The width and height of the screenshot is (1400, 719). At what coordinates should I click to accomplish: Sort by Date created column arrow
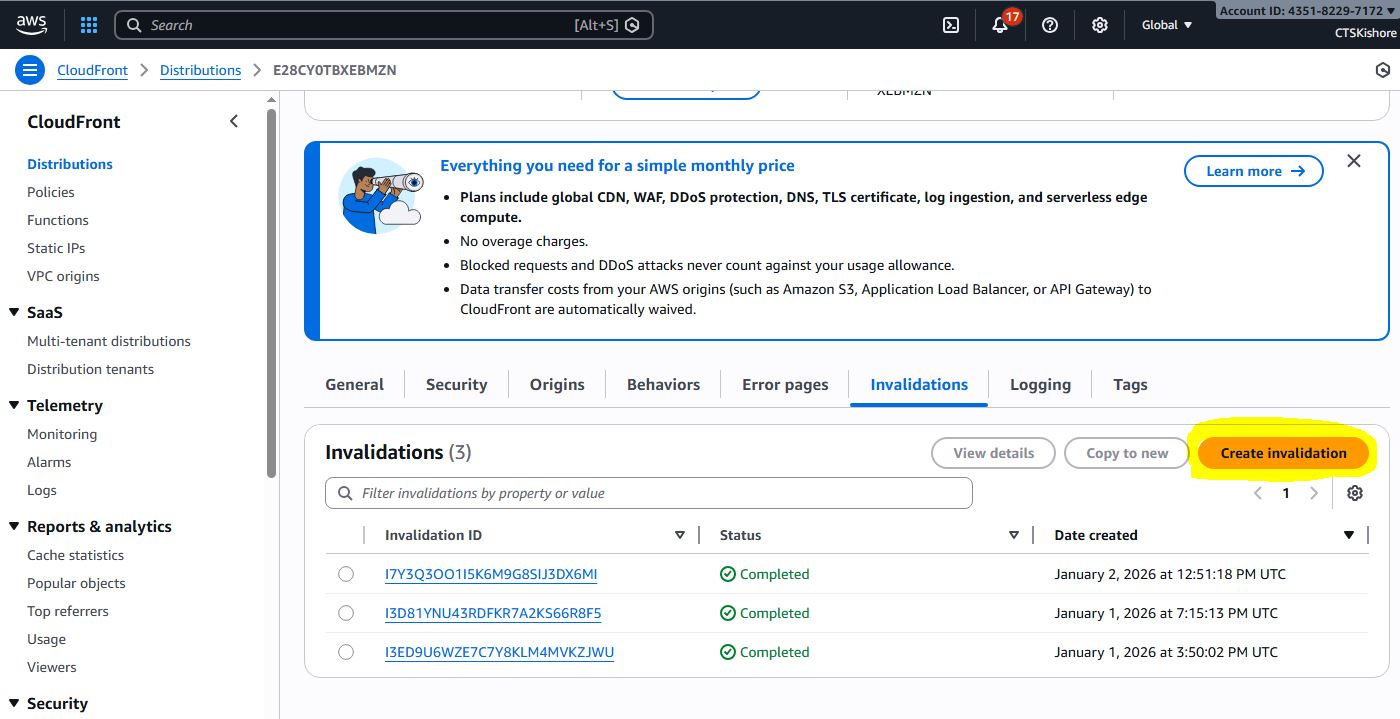click(1348, 535)
